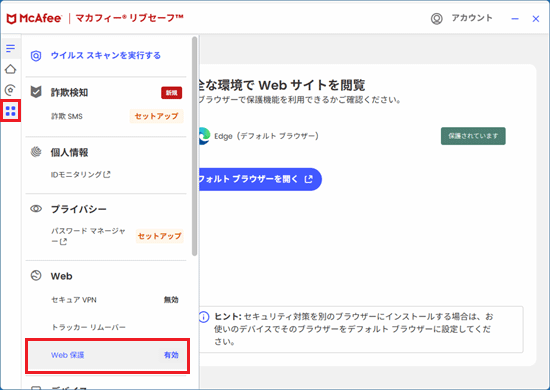Open the four-dot features grid icon
The height and width of the screenshot is (390, 550).
coord(11,111)
